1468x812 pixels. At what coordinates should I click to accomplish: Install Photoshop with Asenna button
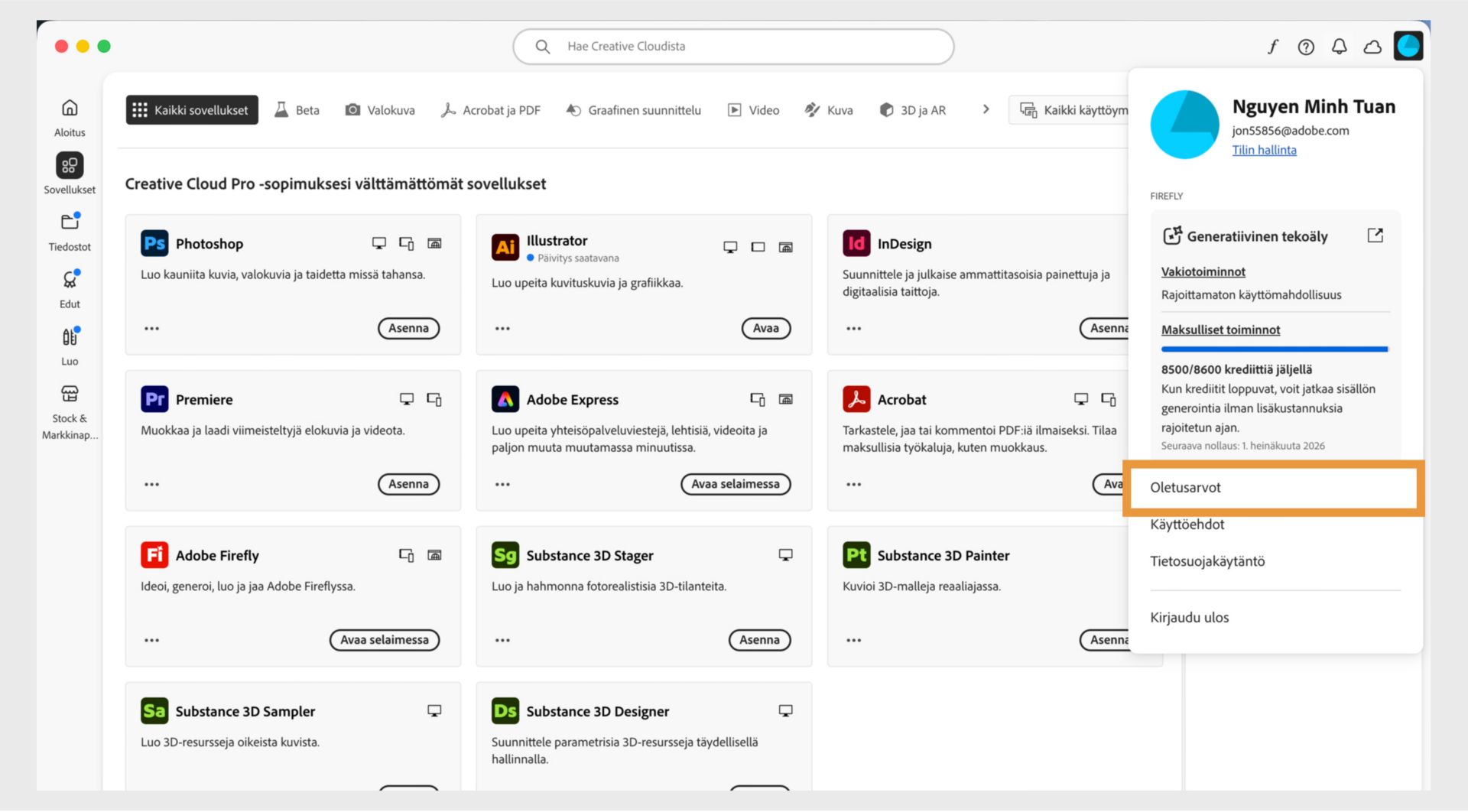pyautogui.click(x=408, y=329)
